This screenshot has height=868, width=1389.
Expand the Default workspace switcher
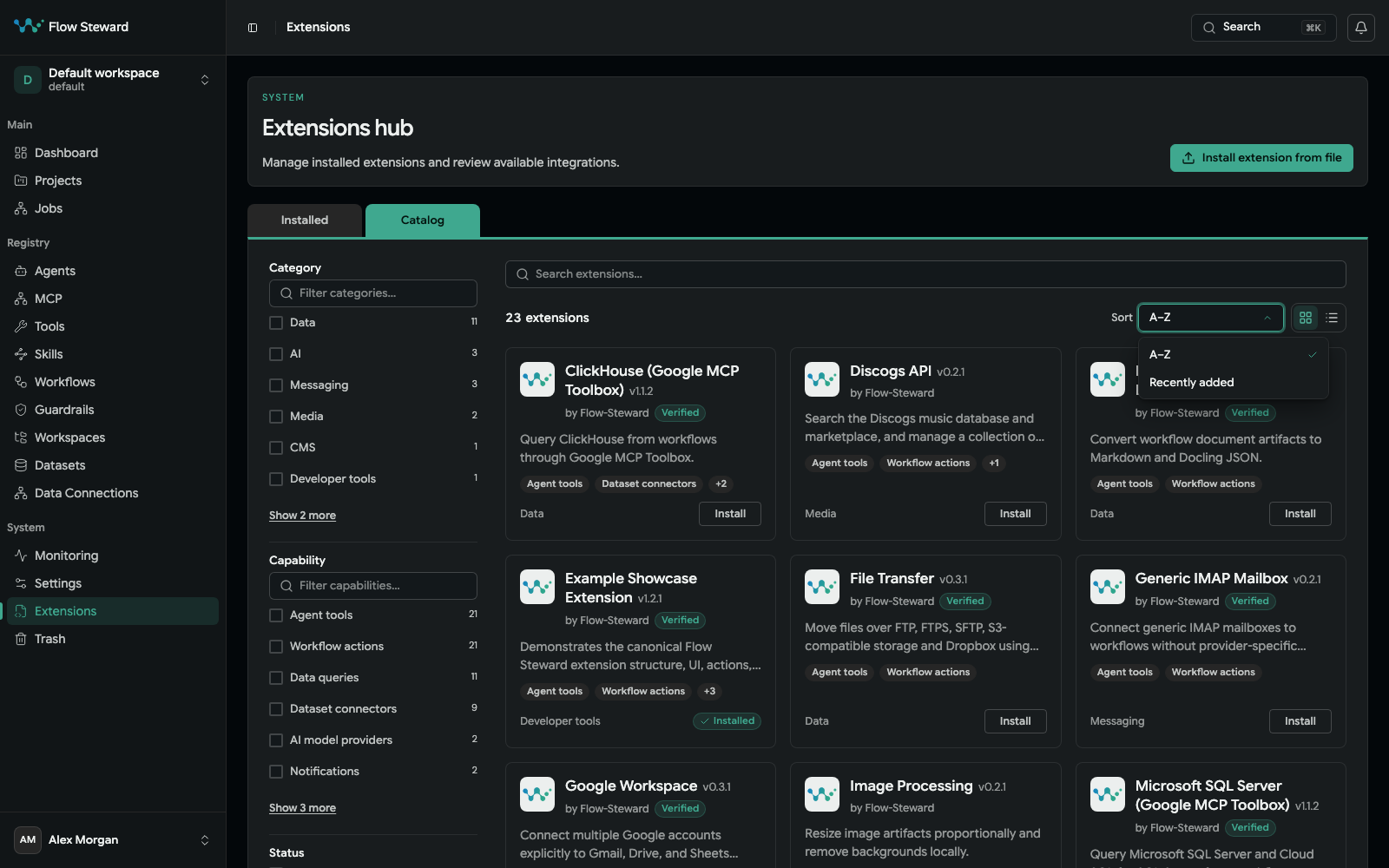(113, 80)
